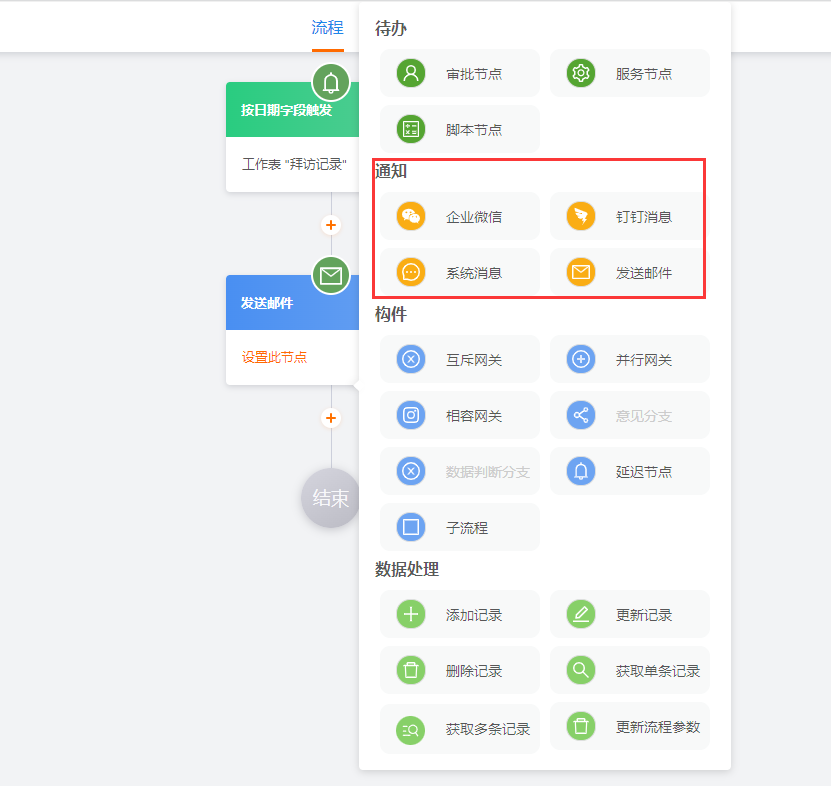Select the 并行网关 label
This screenshot has width=831, height=786.
coord(644,360)
